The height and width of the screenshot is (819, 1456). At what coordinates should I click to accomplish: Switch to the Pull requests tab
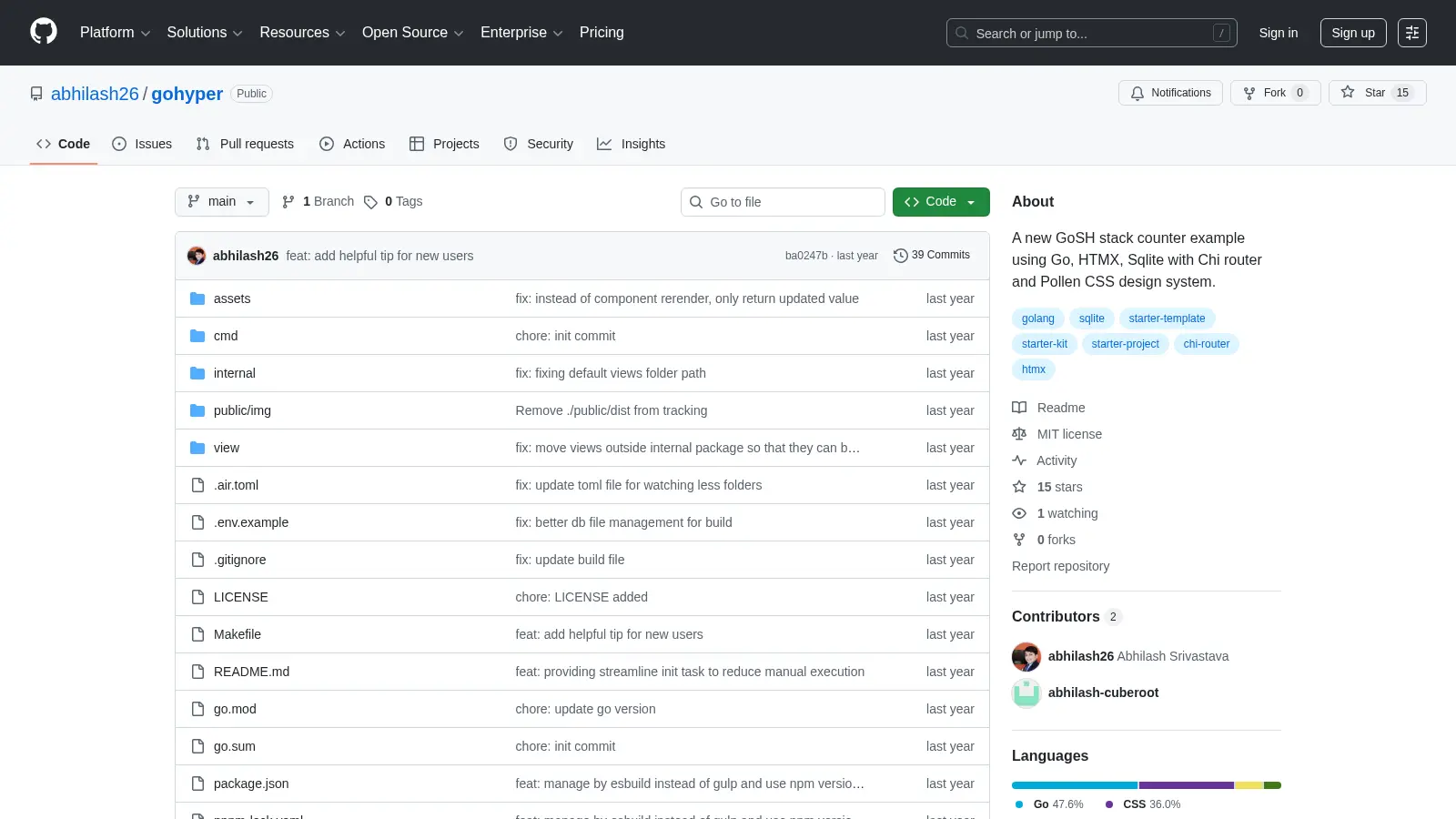click(245, 144)
